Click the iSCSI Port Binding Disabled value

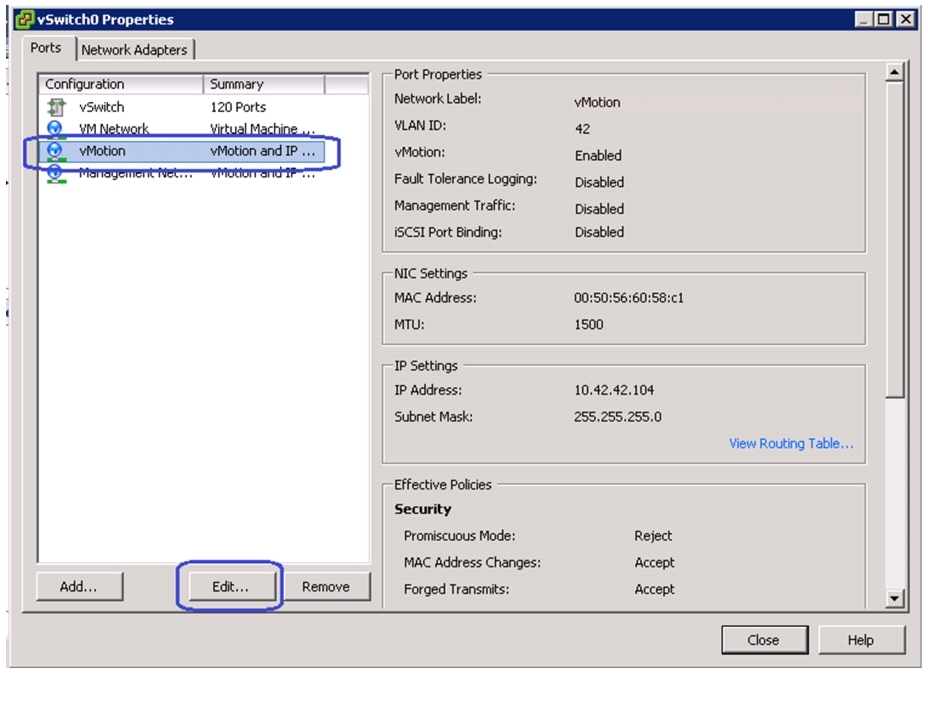600,232
